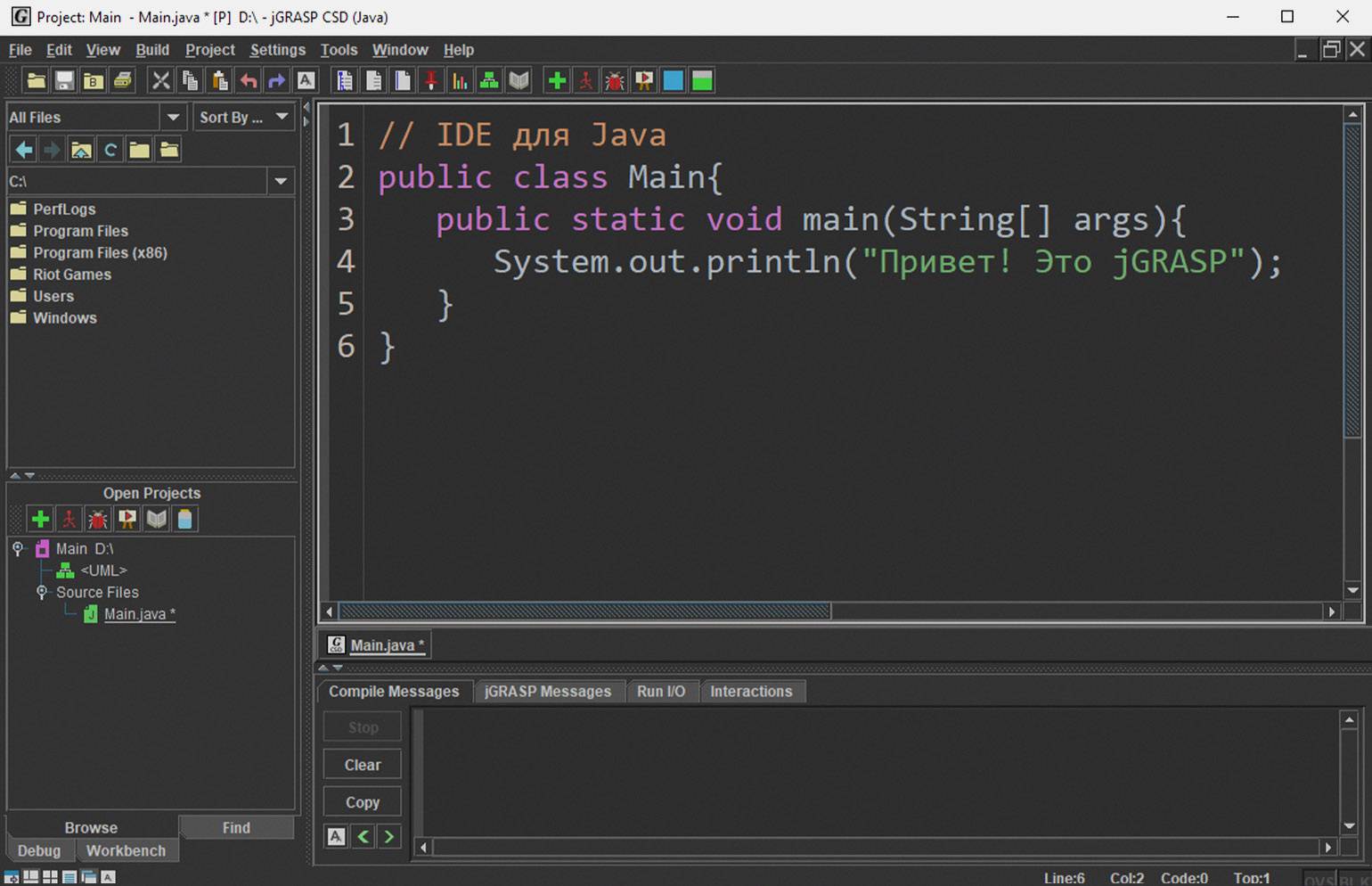Click the editor horizontal scrollbar thumb
This screenshot has width=1372, height=886.
584,611
